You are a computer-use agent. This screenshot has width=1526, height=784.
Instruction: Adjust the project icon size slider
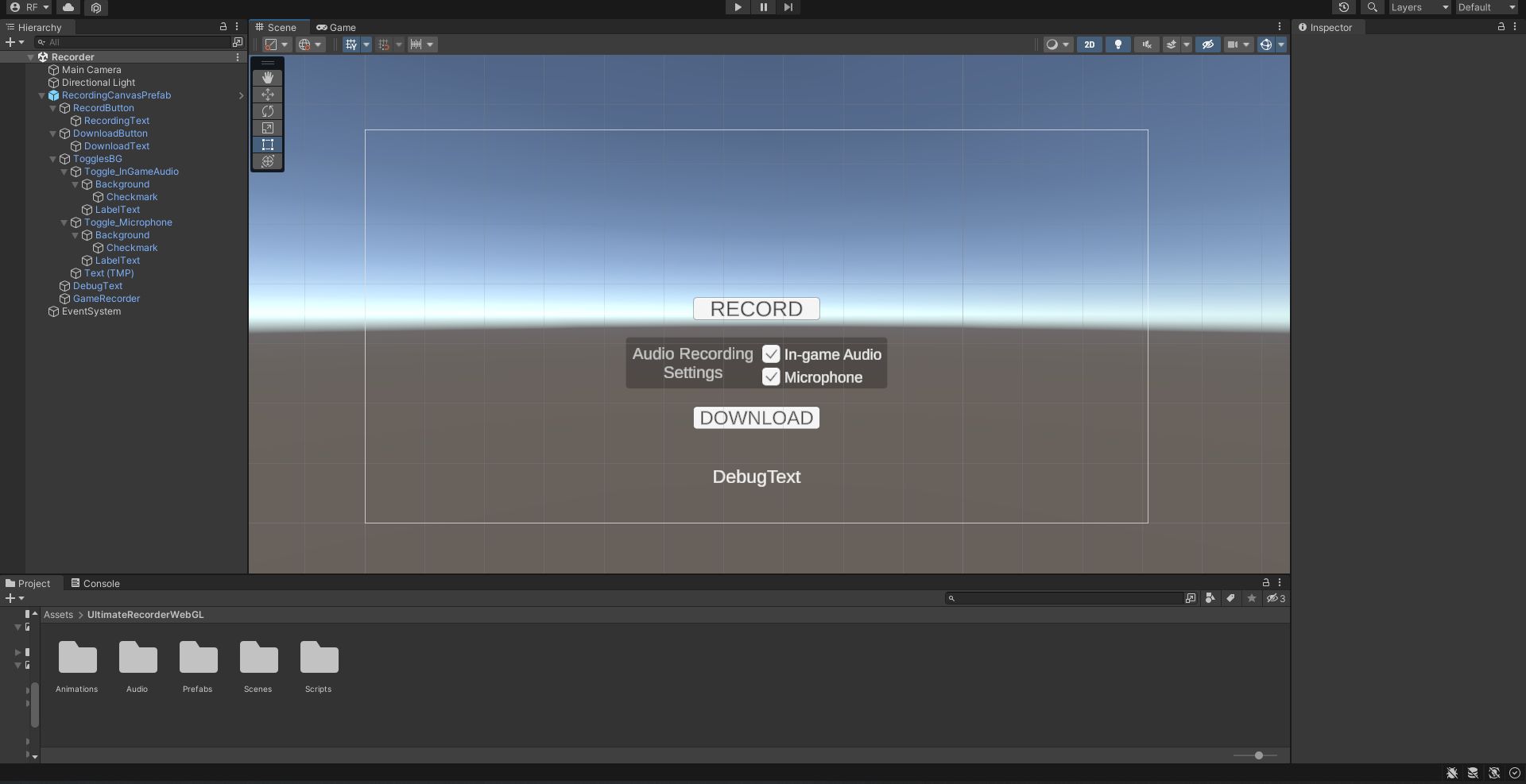click(1258, 755)
